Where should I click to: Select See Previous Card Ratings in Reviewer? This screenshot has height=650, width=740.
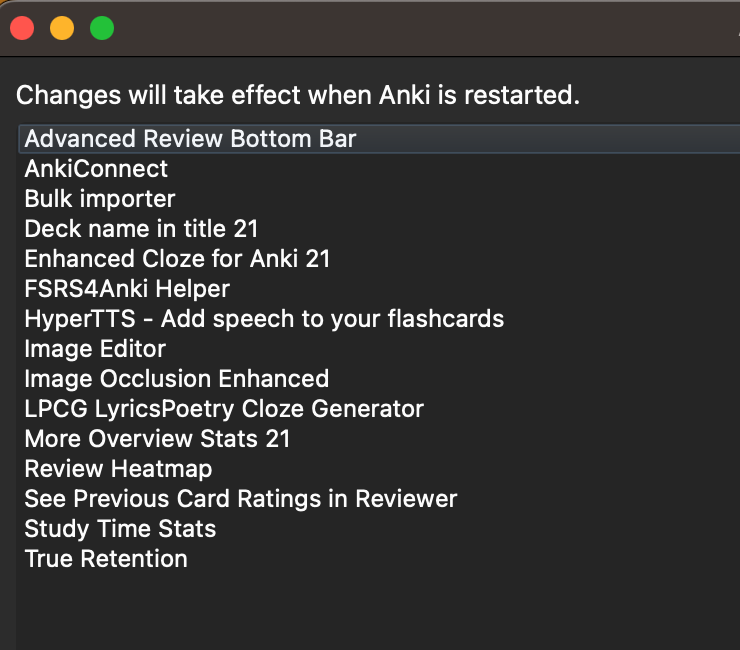(x=240, y=499)
